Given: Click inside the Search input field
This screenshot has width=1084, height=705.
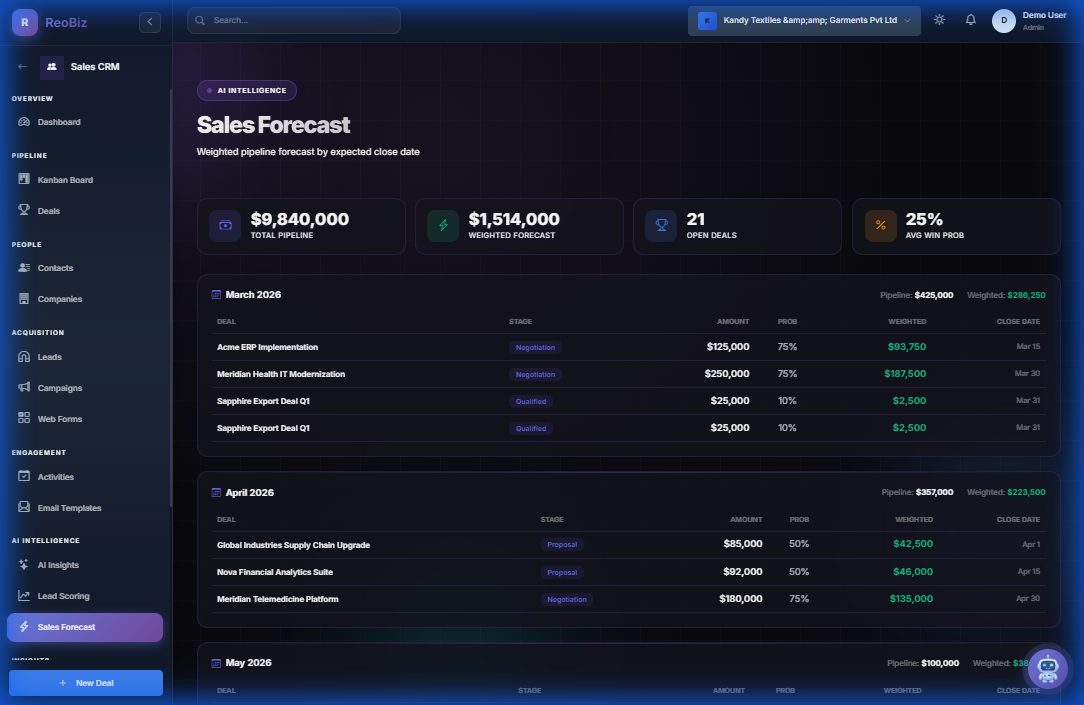Looking at the screenshot, I should click(x=293, y=20).
